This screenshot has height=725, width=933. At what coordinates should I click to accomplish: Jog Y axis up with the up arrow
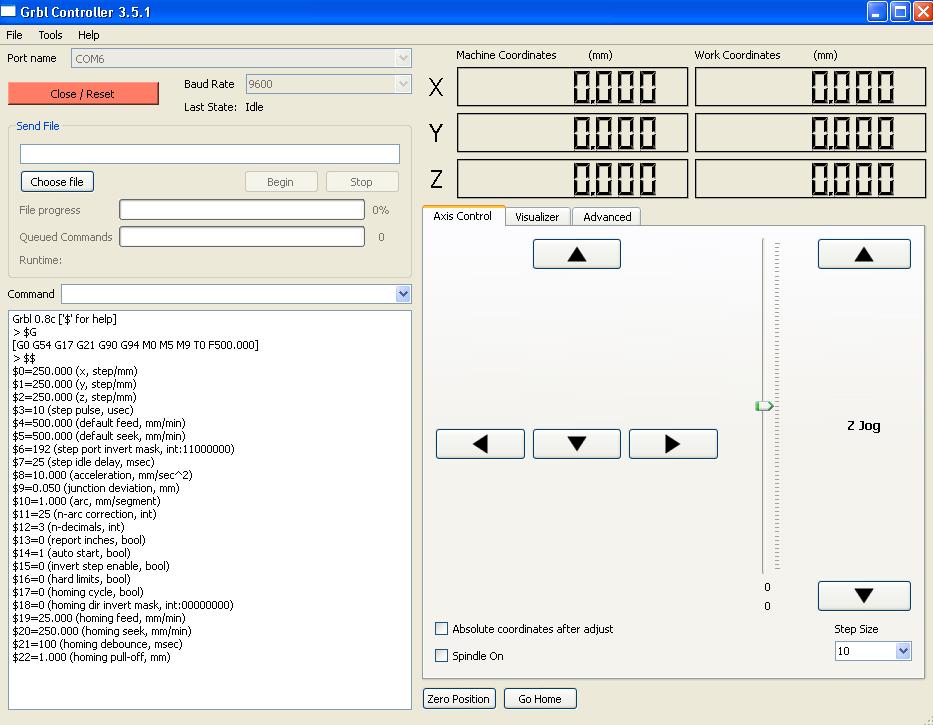click(x=577, y=254)
